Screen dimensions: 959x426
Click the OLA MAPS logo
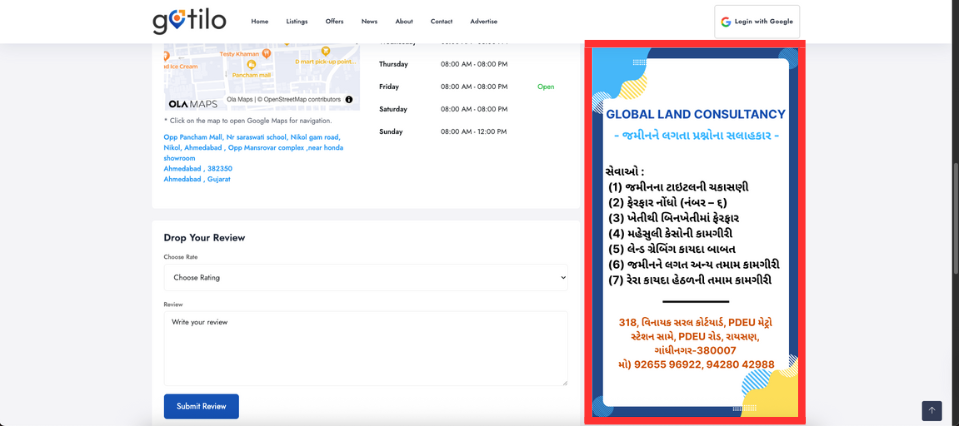point(193,104)
